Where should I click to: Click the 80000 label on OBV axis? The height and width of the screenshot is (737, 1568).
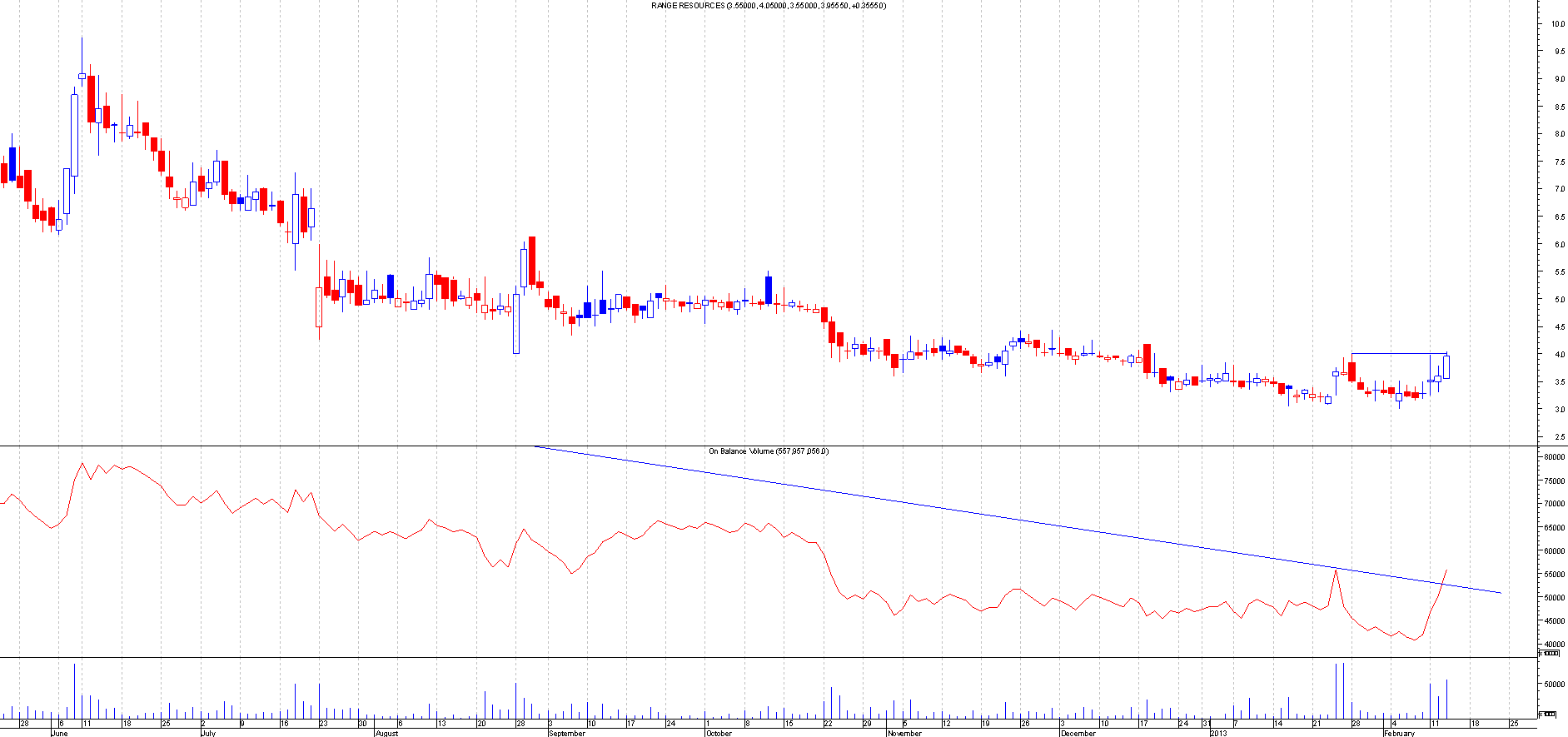(1554, 457)
